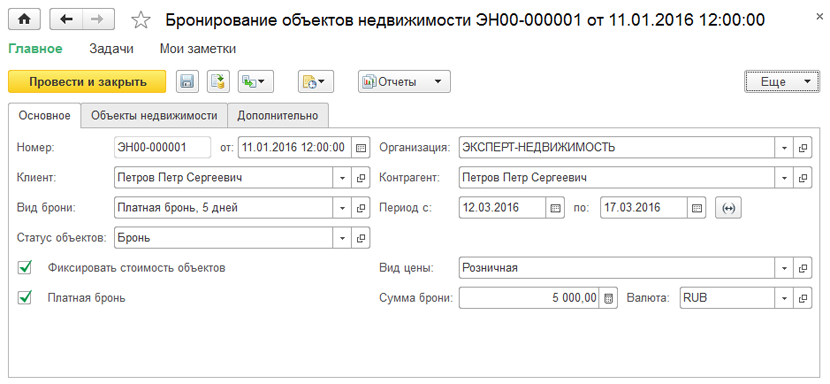Expand the Валюта RUB dropdown
The height and width of the screenshot is (384, 830).
[784, 298]
